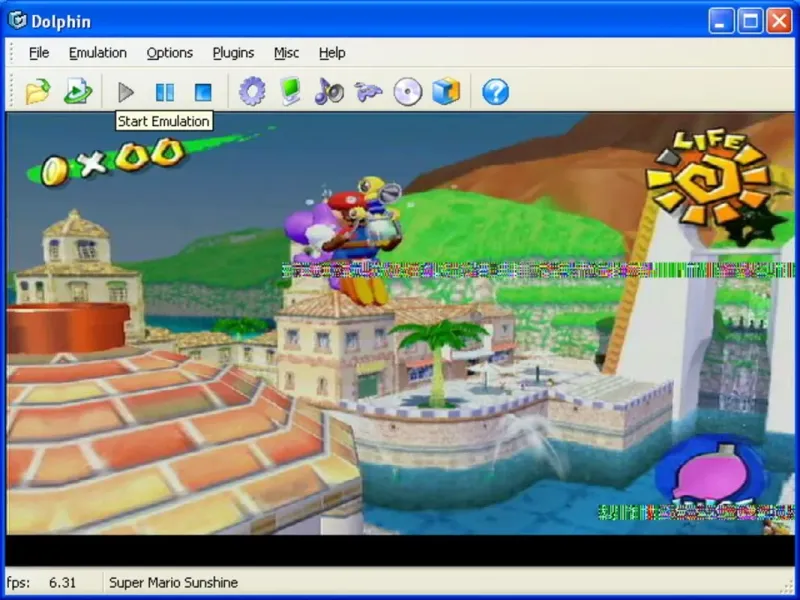Screen dimensions: 800x600
Task: Open controller plugin settings gamepad icon
Action: coord(368,92)
